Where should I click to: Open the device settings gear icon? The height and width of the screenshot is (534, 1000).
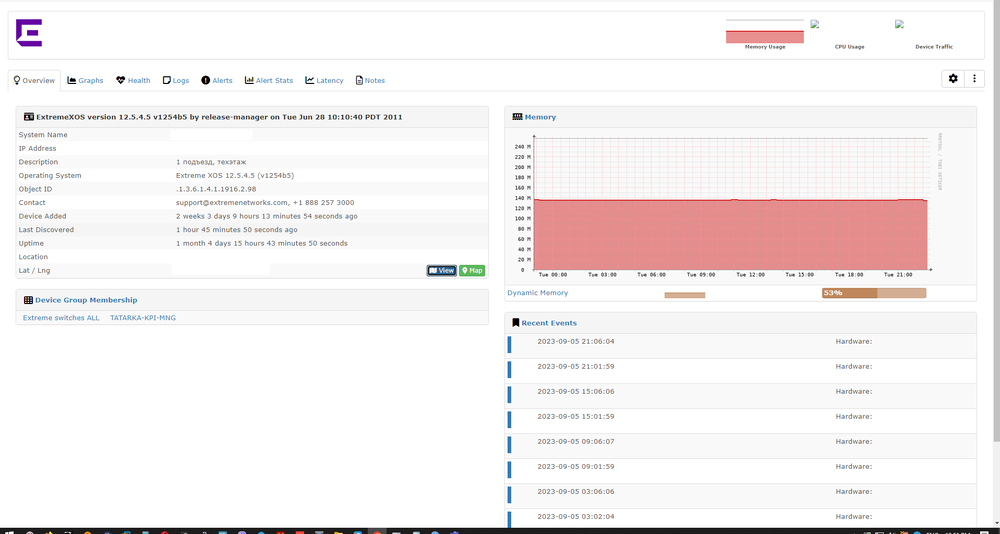click(952, 79)
